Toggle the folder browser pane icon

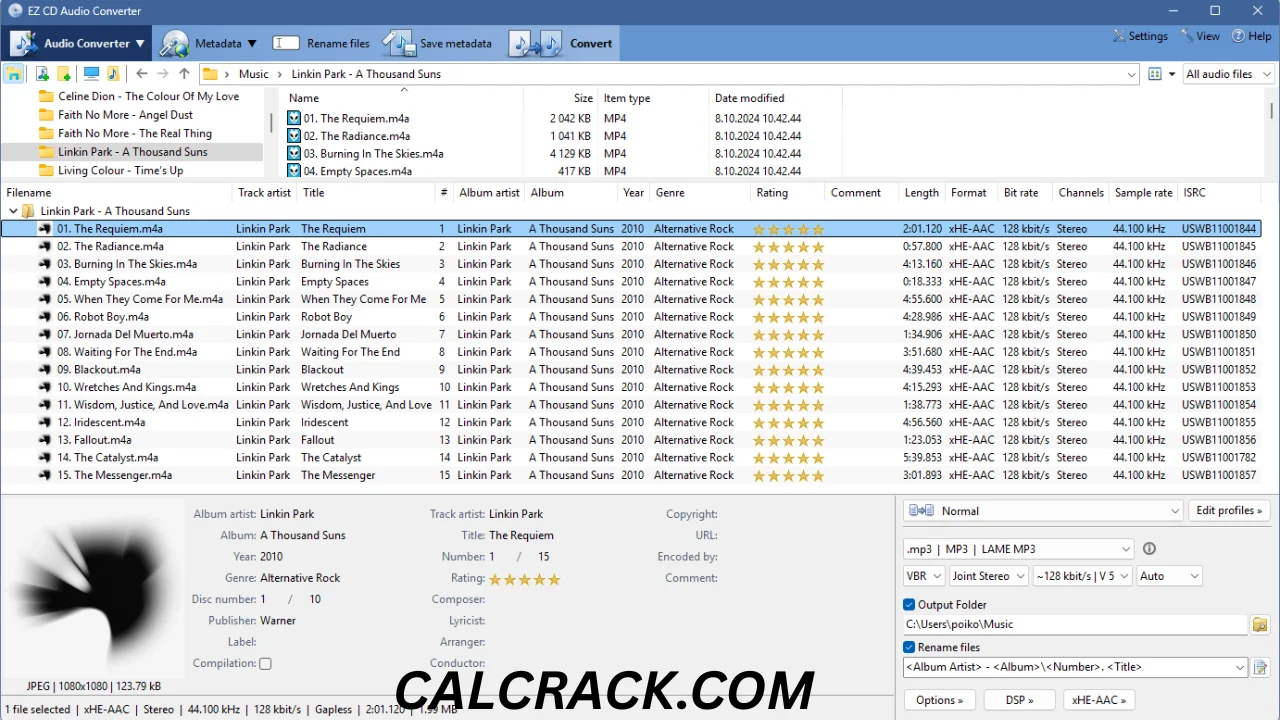pos(14,74)
